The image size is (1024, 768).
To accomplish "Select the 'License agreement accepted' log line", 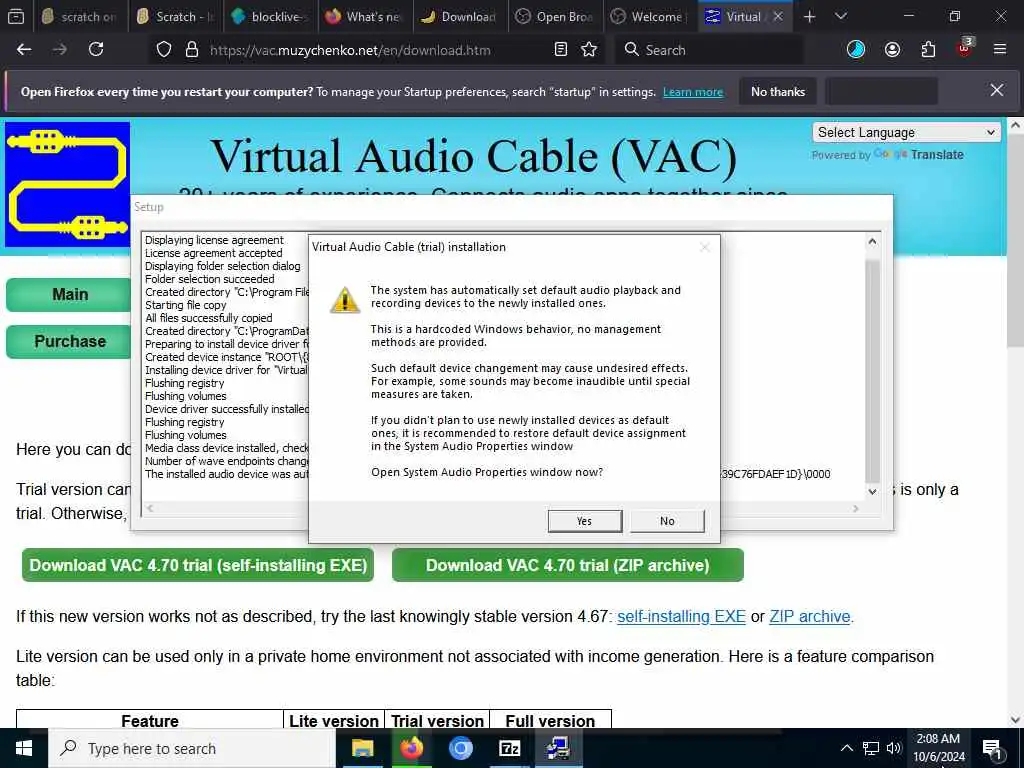I will (x=214, y=253).
